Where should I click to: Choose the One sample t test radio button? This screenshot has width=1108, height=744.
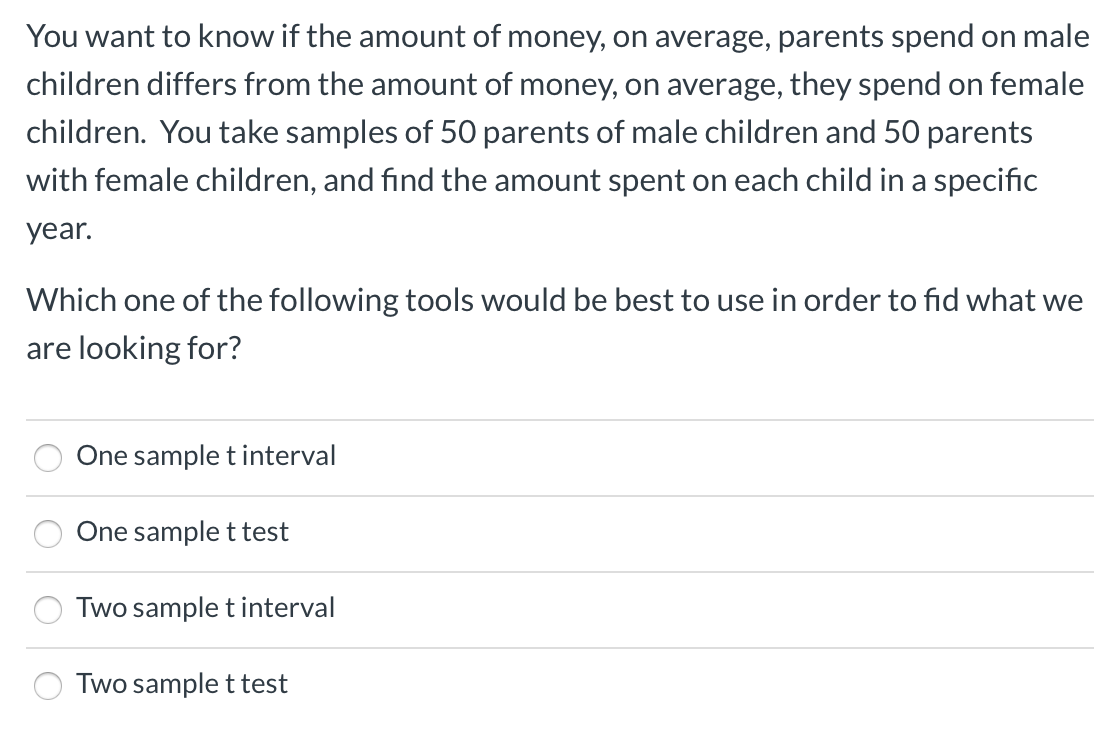click(48, 533)
